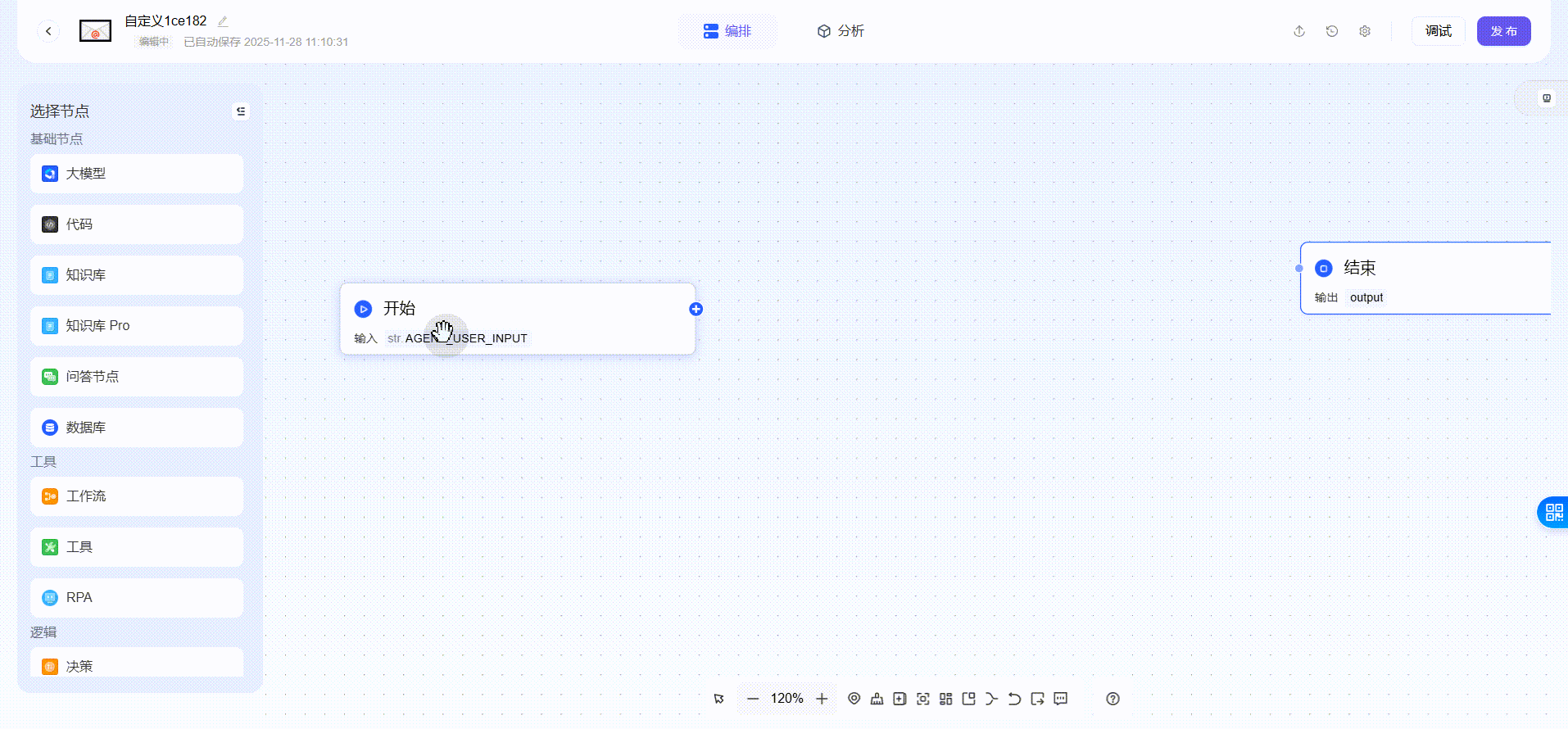Select the pointer cursor mode tool
This screenshot has width=1568, height=729.
coord(719,699)
